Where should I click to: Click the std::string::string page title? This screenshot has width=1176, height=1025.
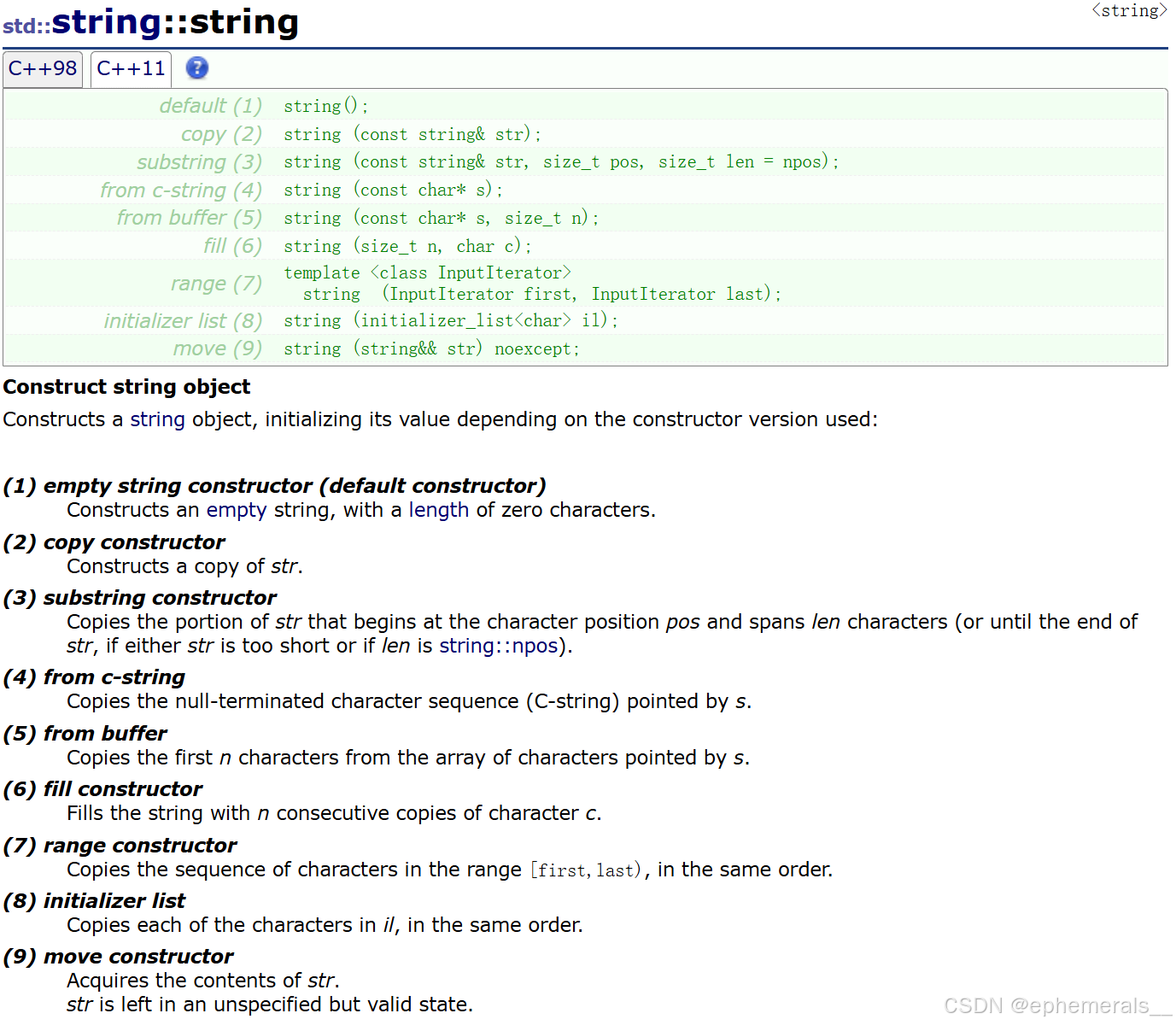pos(150,23)
